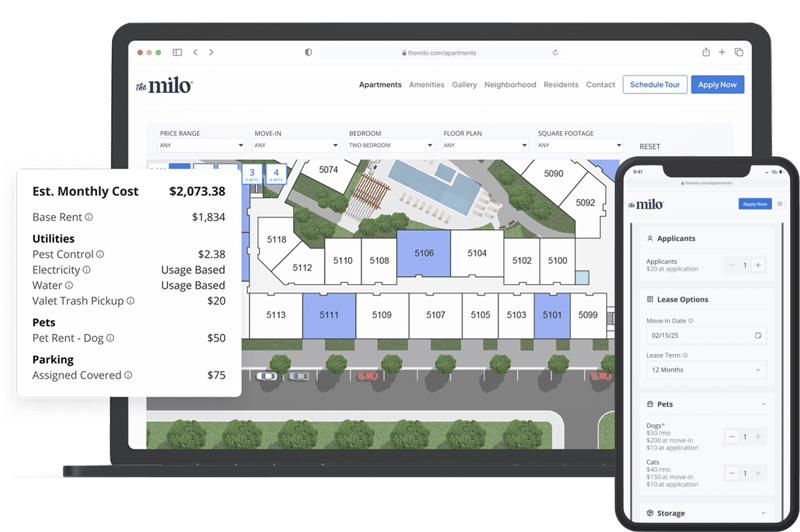
Task: Click the new tab plus icon
Action: pos(722,52)
